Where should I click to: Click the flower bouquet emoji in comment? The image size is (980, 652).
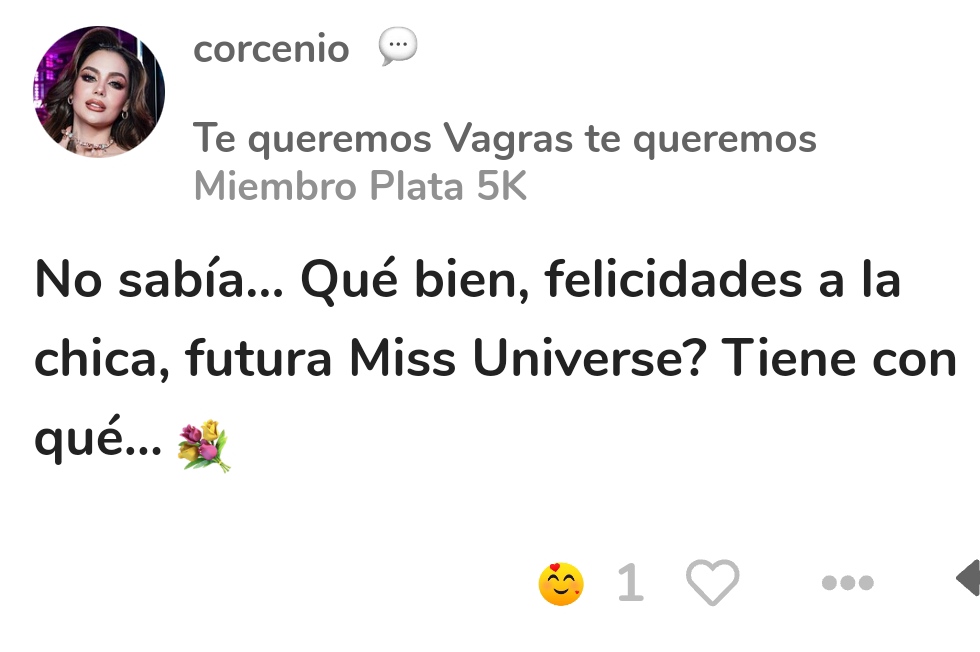click(204, 446)
